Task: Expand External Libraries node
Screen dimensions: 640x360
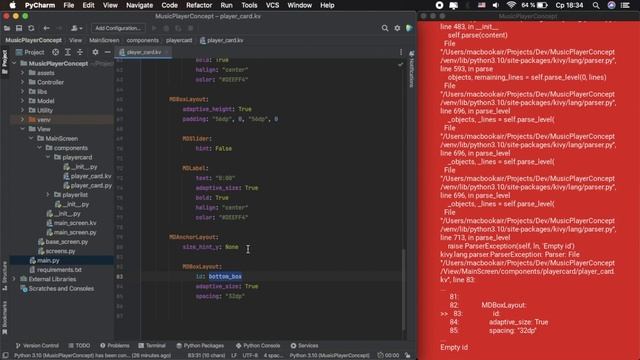Action: 14,279
